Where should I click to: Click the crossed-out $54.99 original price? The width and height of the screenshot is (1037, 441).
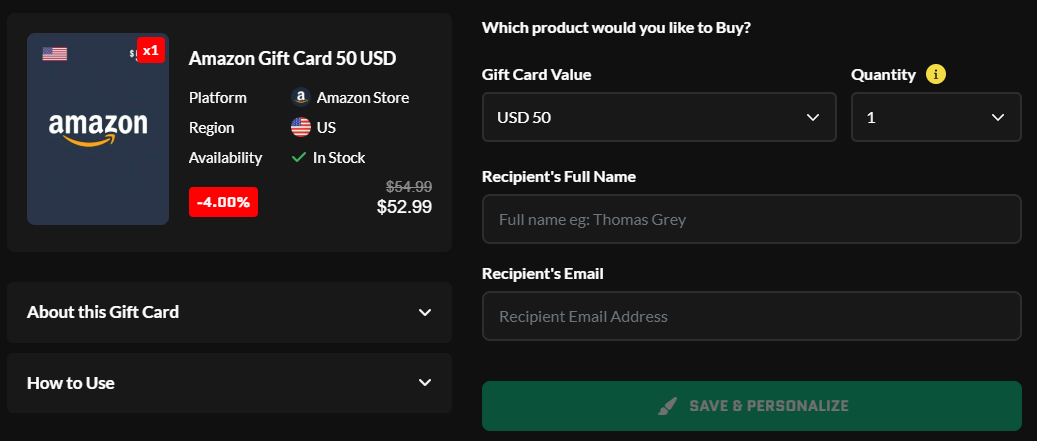pyautogui.click(x=408, y=186)
